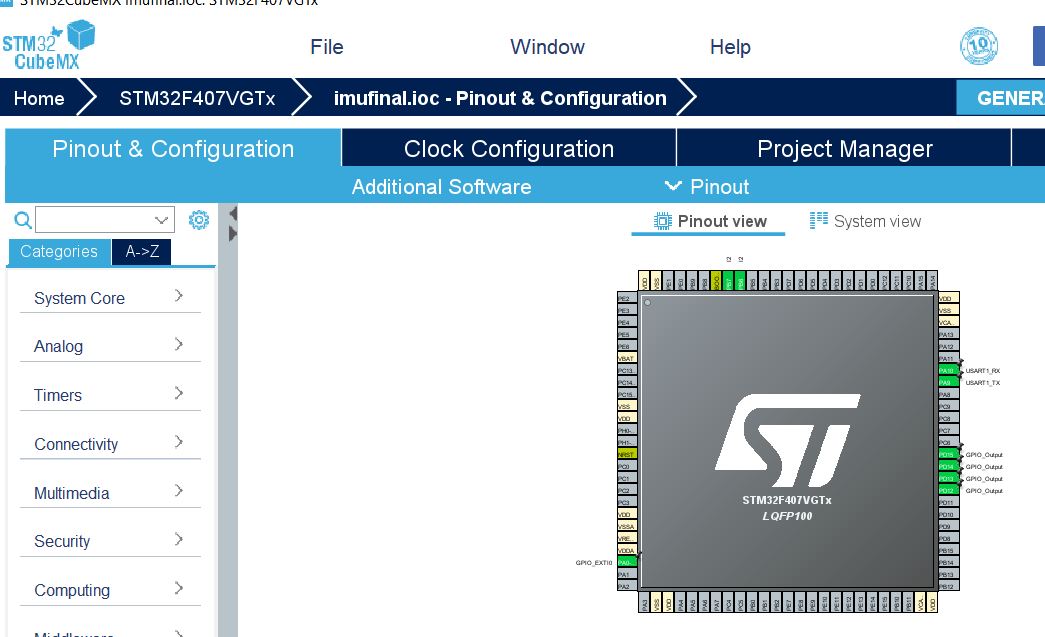Select the green PD14 GPIO_Output pin
The image size is (1045, 637).
click(x=948, y=466)
